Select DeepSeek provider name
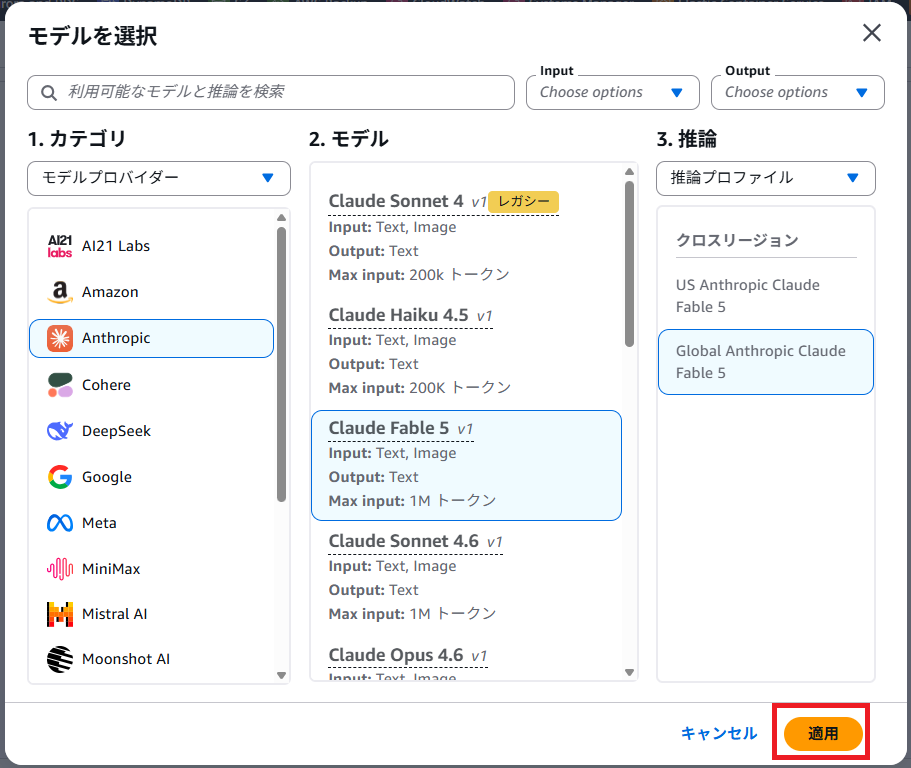911x768 pixels. (x=116, y=431)
